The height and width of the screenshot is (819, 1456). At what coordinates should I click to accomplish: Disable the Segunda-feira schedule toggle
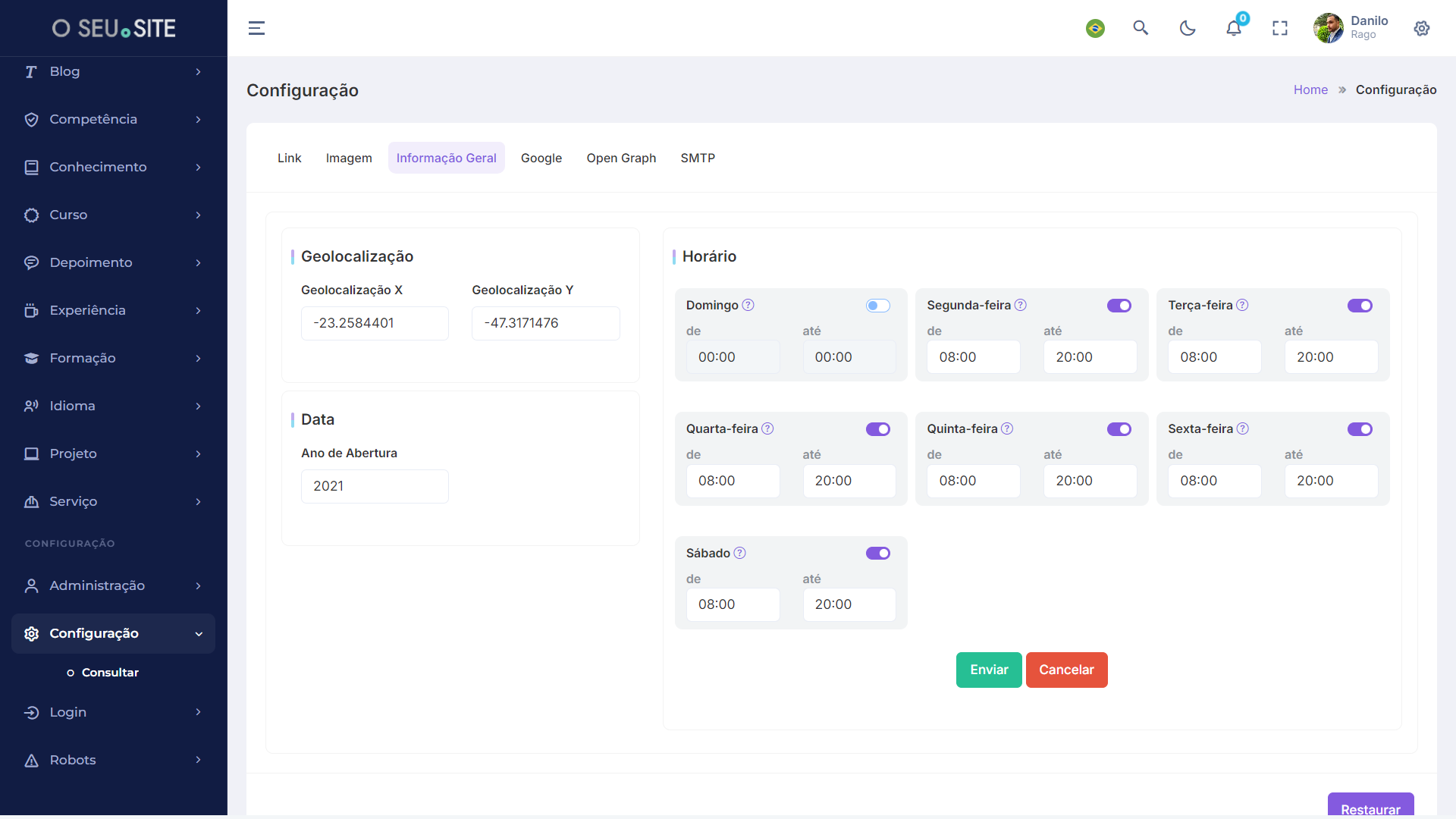1119,306
